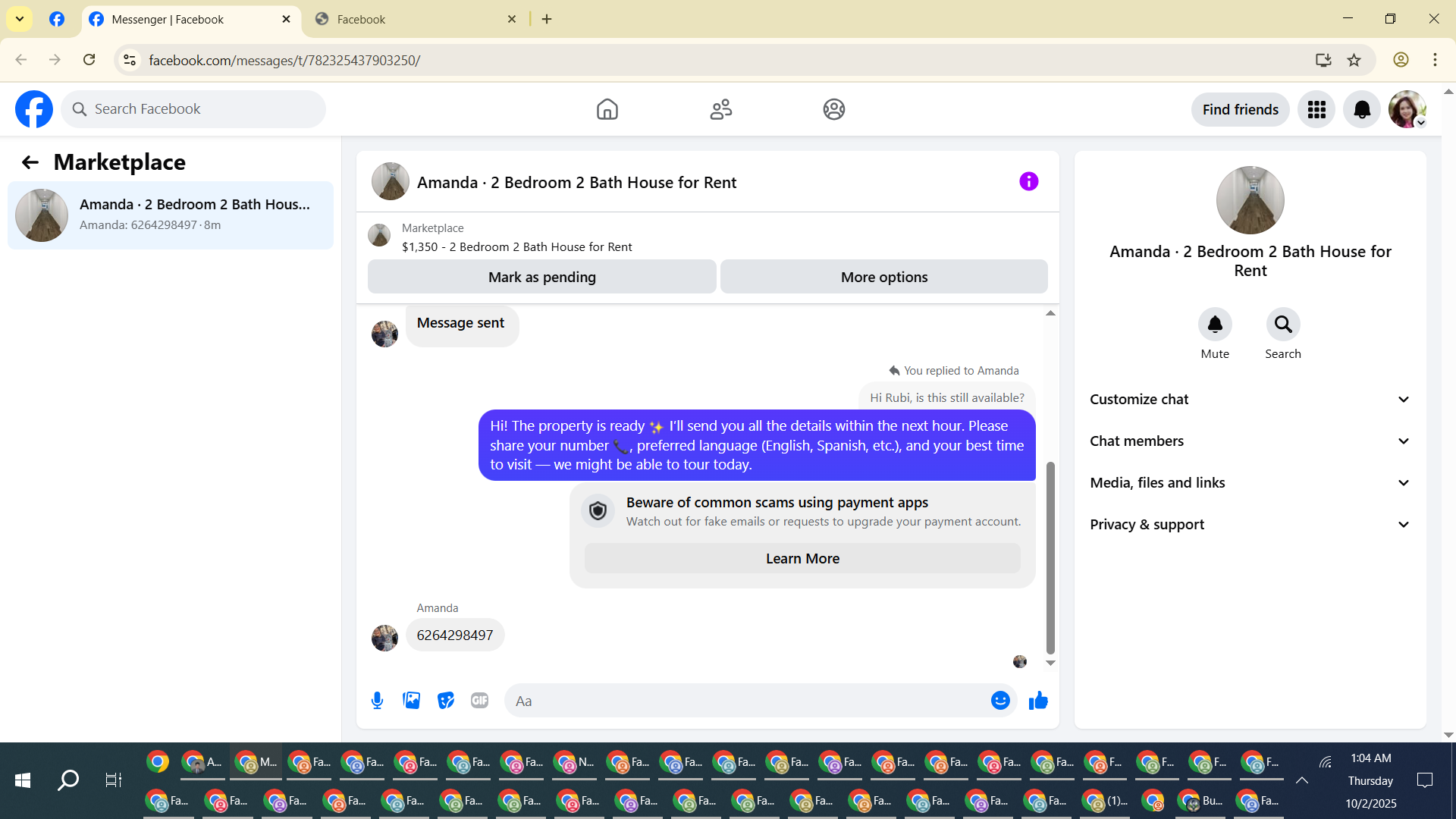
Task: Search in conversation using magnifier icon
Action: coord(1282,325)
